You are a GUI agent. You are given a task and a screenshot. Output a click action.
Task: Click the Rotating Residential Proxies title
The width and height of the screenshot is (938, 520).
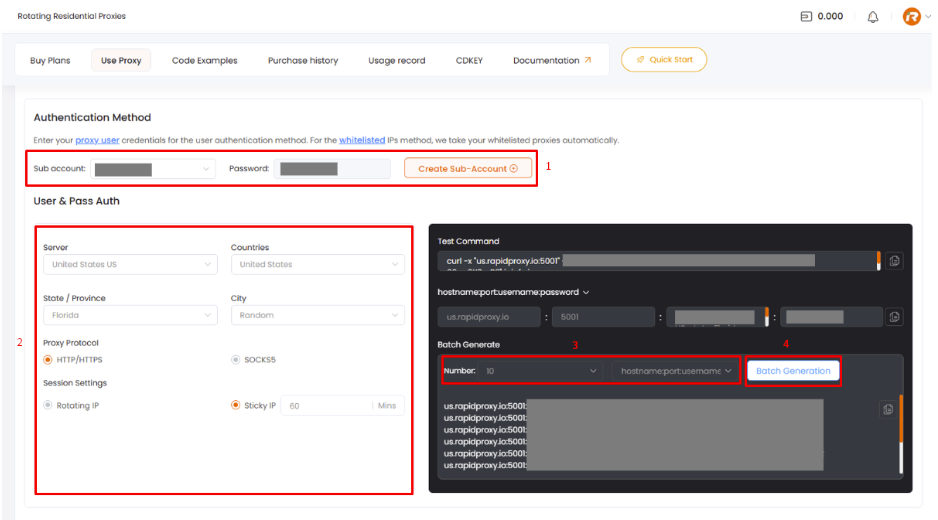72,16
